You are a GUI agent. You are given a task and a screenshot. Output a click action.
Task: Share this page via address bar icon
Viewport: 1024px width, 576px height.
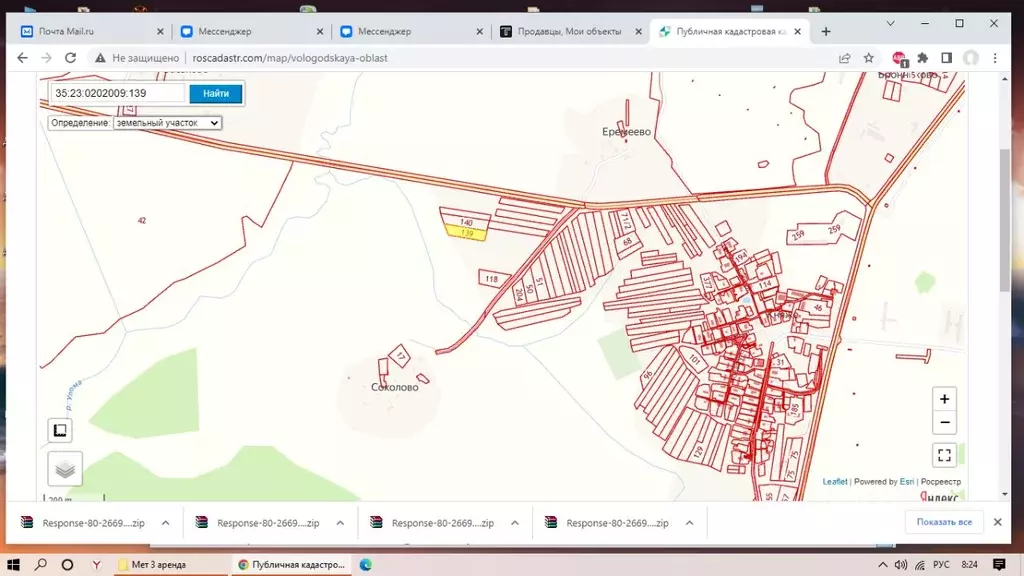click(x=844, y=58)
